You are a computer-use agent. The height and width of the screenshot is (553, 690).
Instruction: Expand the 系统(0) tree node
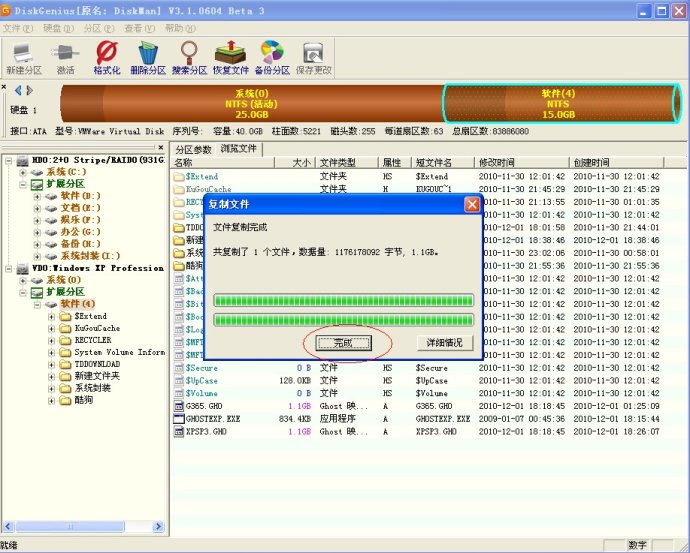[22, 280]
